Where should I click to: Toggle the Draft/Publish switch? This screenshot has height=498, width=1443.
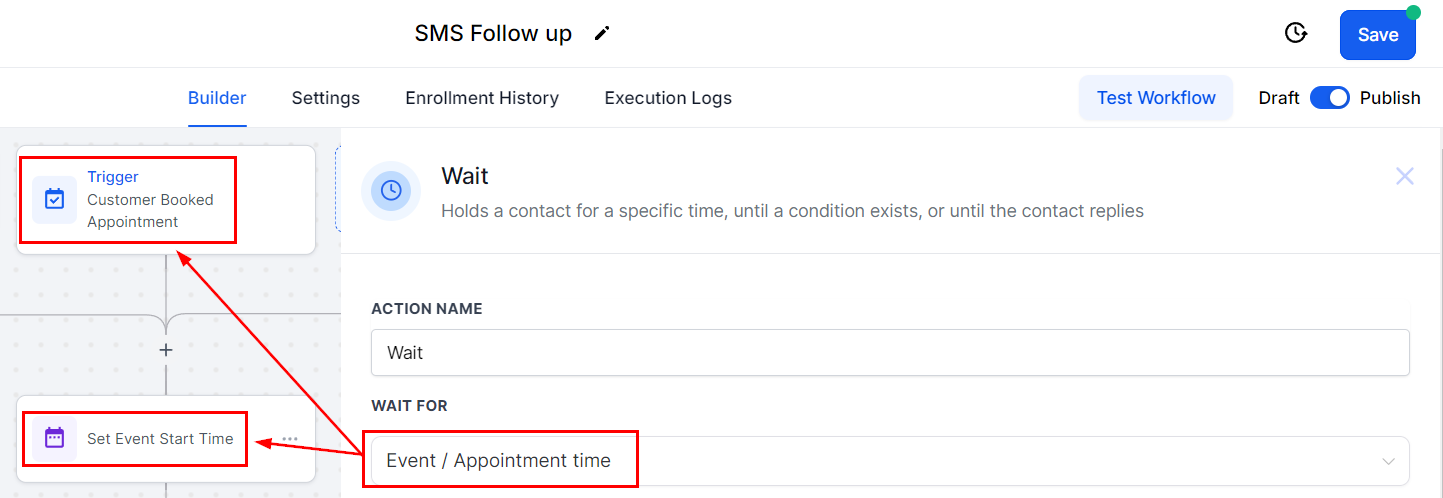point(1329,98)
